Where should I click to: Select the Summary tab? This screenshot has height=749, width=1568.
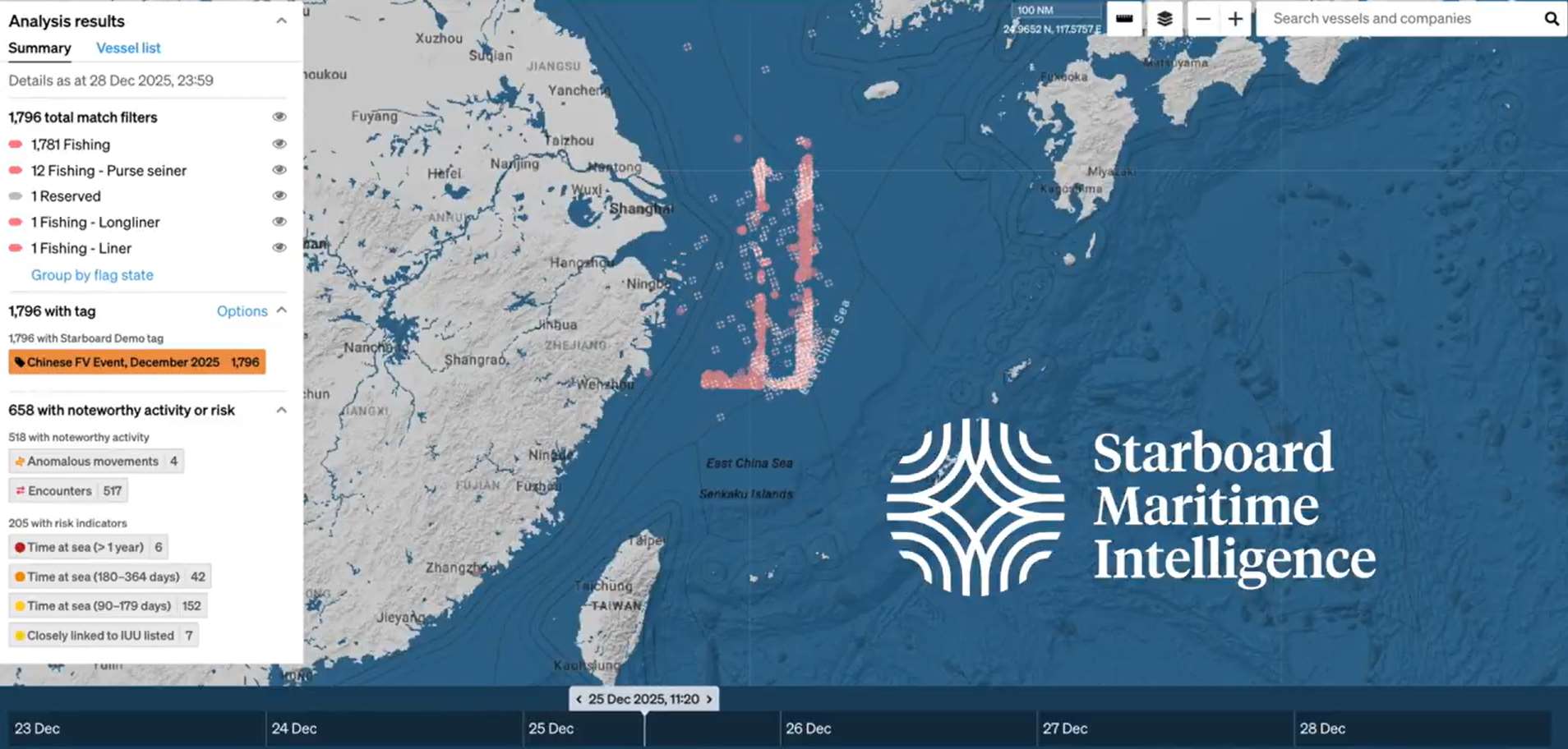[x=39, y=48]
